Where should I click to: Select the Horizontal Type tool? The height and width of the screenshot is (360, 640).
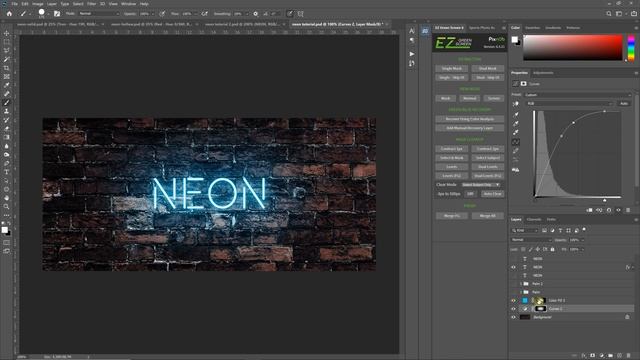click(7, 172)
